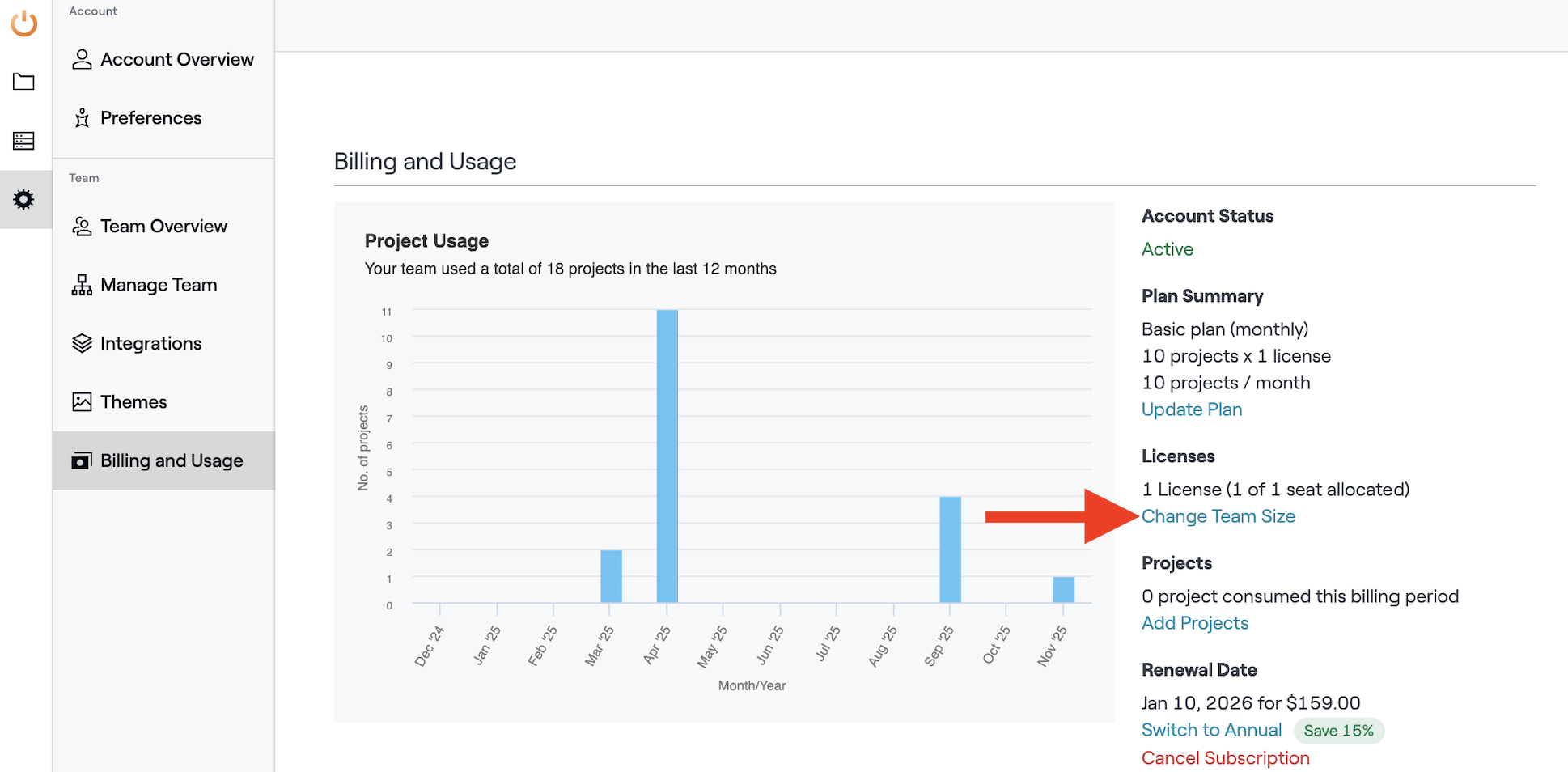Click the Sep '25 chart bar
This screenshot has width=1568, height=772.
tap(950, 549)
